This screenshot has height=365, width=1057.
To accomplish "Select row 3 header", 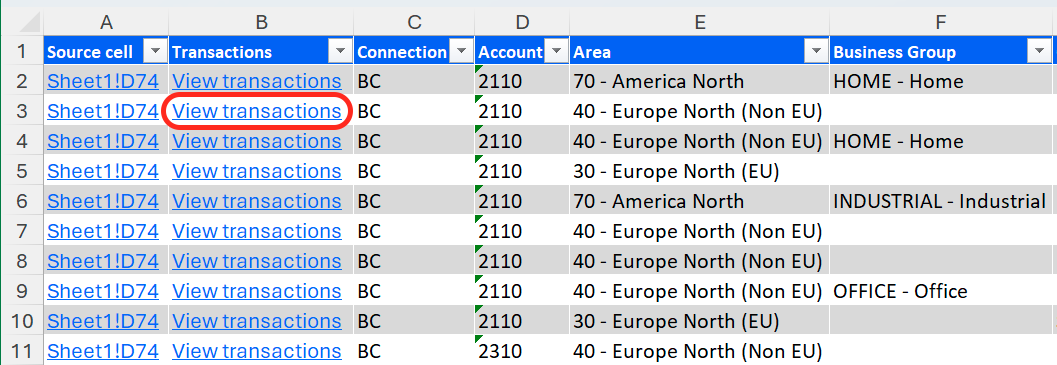I will click(22, 111).
